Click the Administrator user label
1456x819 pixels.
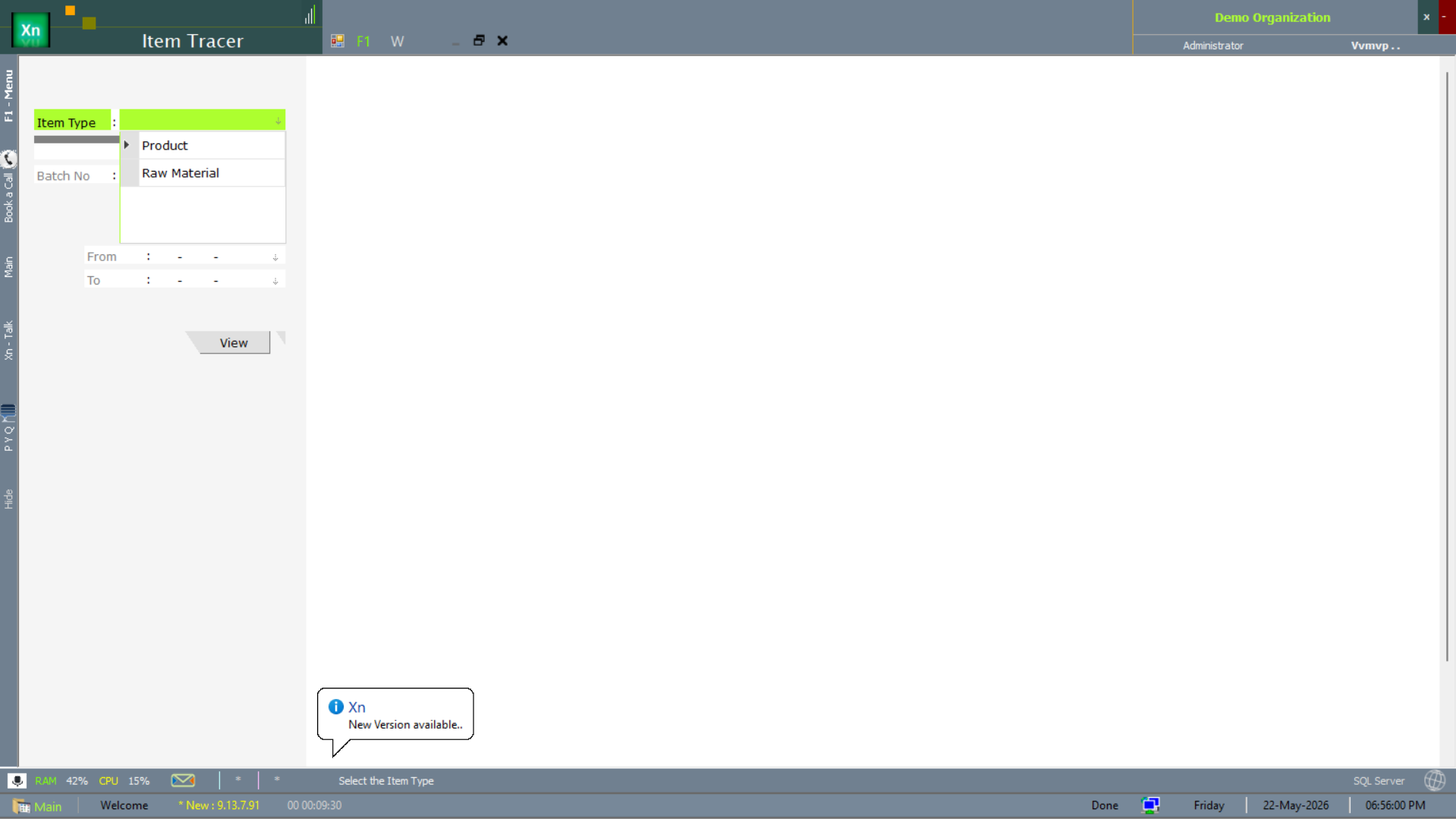1212,46
